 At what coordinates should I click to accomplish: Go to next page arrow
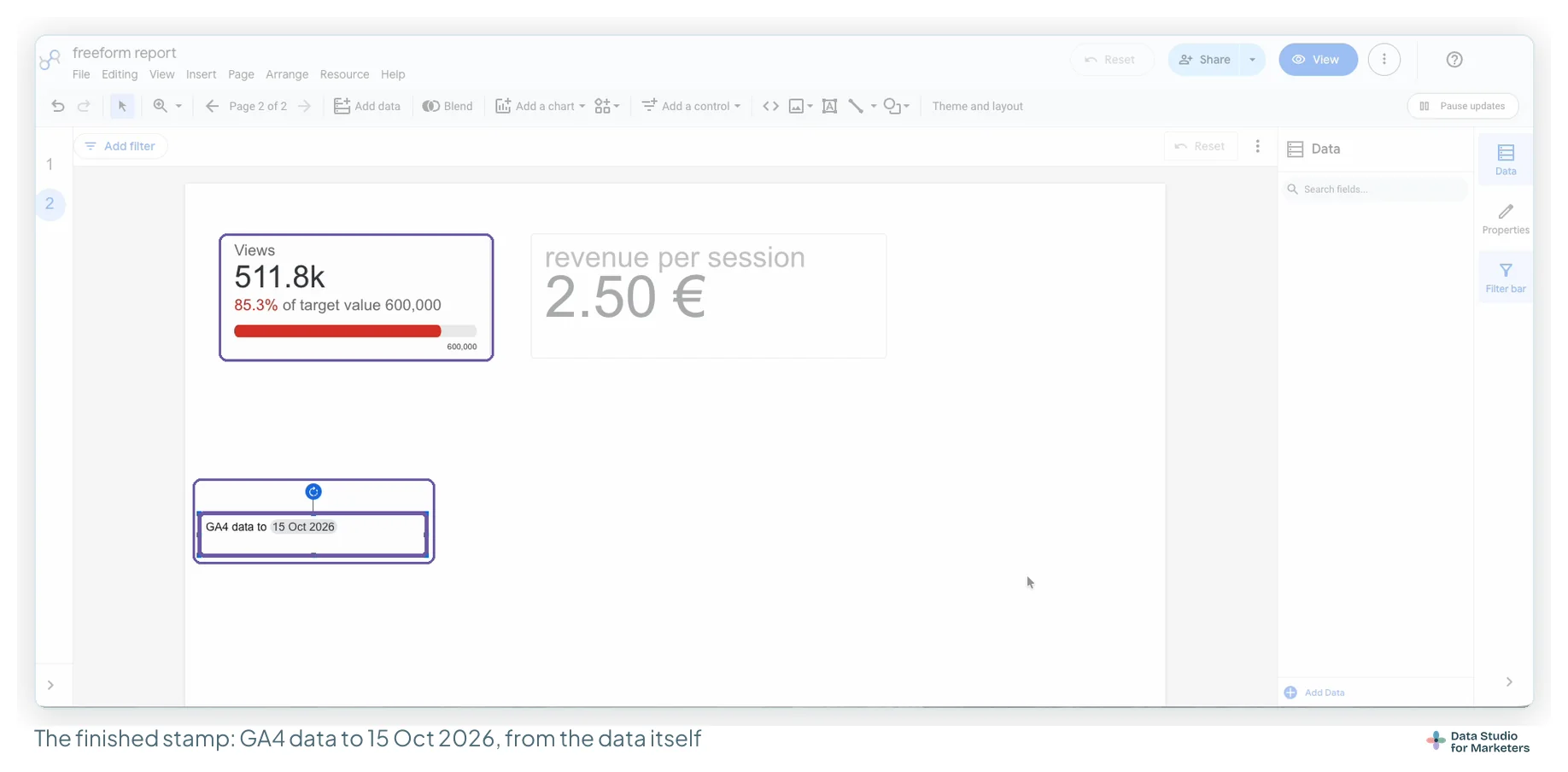(x=304, y=106)
